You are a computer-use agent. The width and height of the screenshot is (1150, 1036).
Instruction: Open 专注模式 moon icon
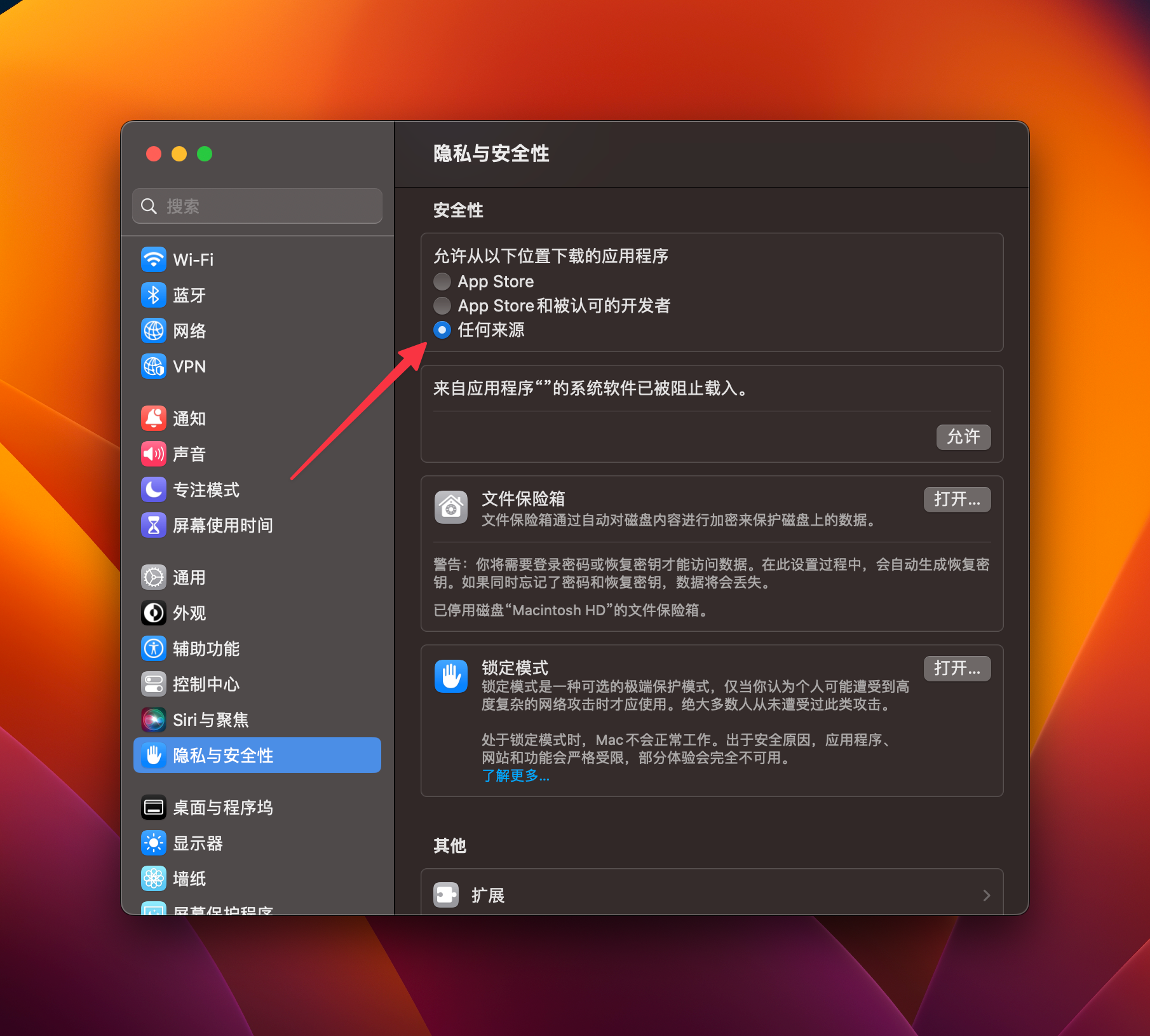click(154, 489)
